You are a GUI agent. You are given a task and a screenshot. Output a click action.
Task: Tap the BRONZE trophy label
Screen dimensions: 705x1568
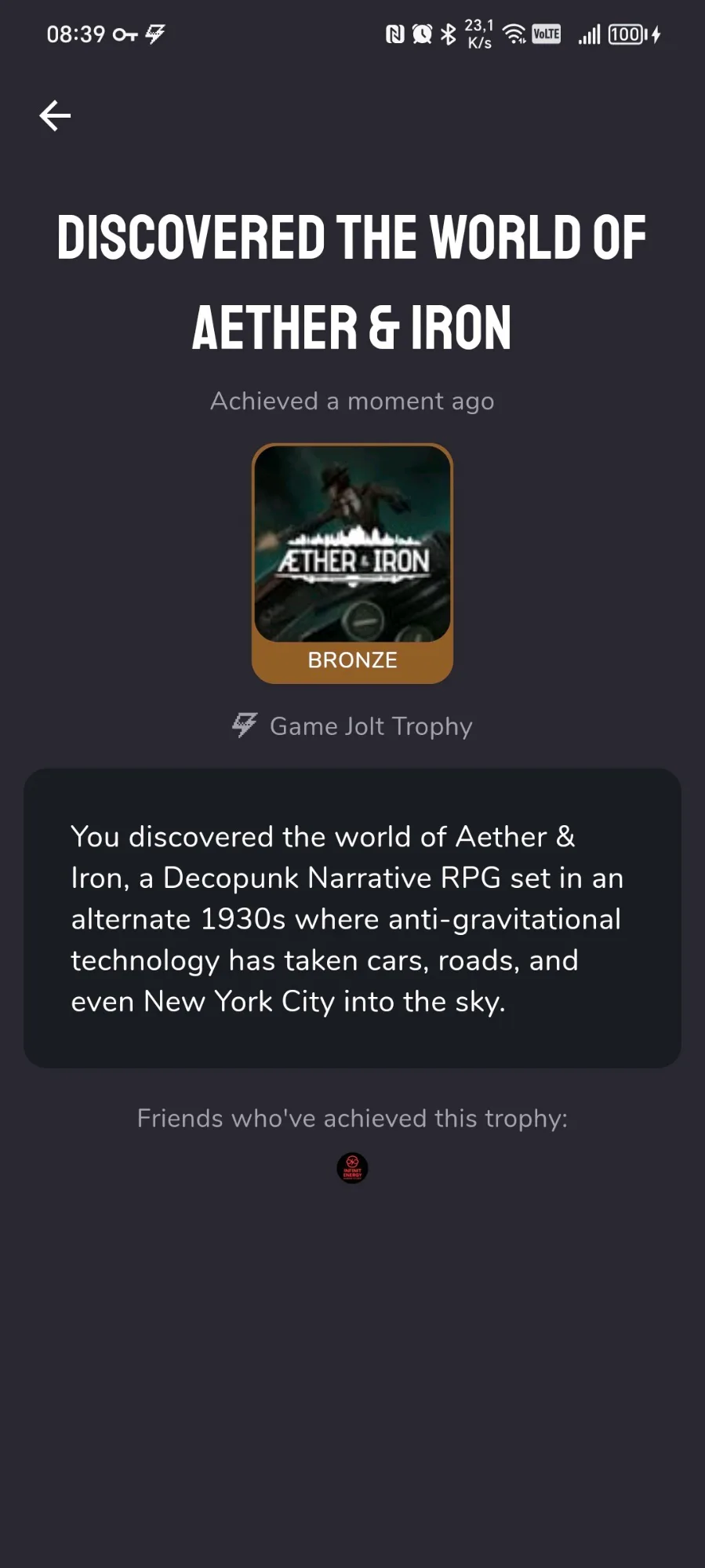coord(352,660)
